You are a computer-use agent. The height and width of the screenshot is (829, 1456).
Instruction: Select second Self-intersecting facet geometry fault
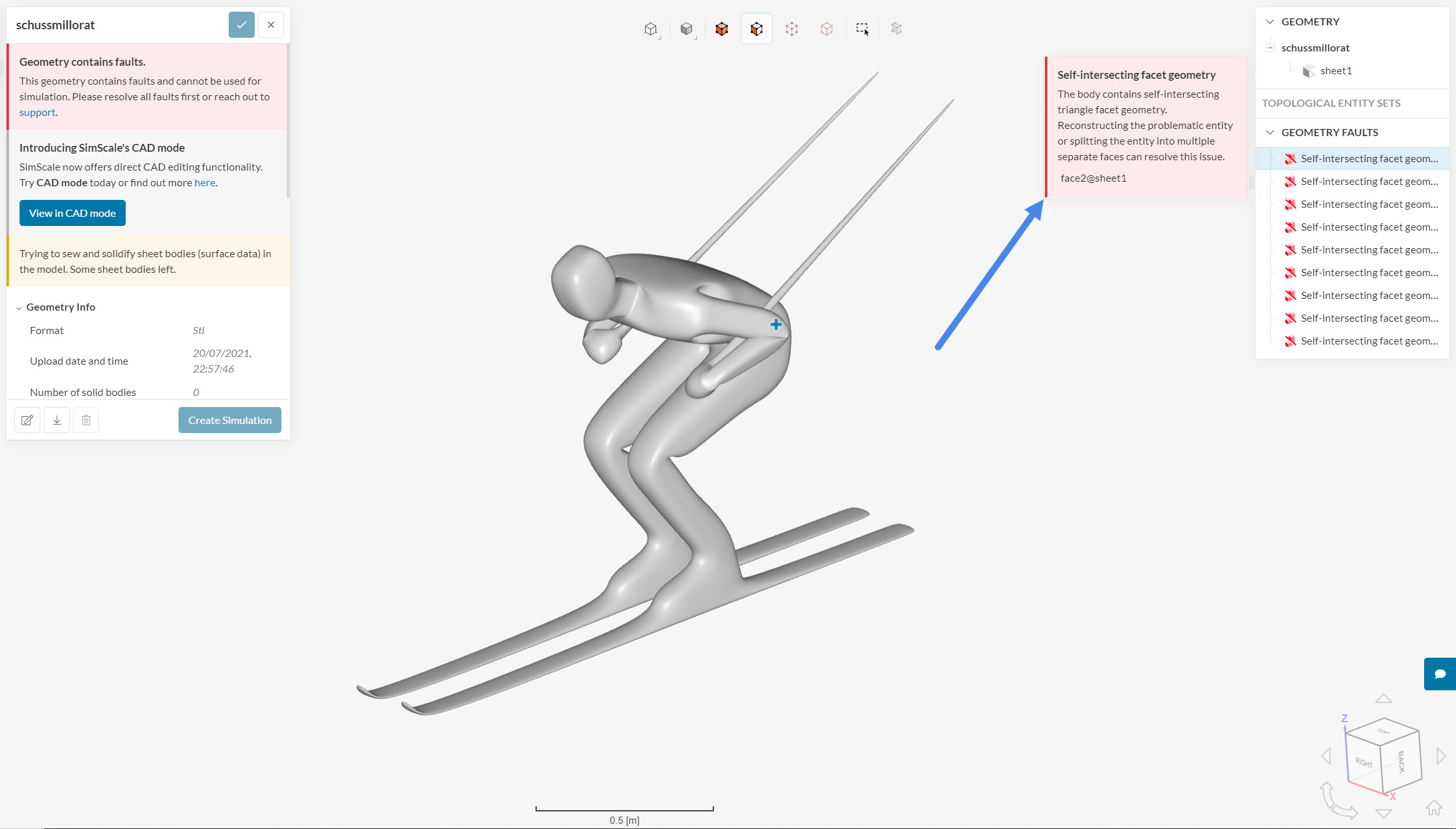(1369, 182)
